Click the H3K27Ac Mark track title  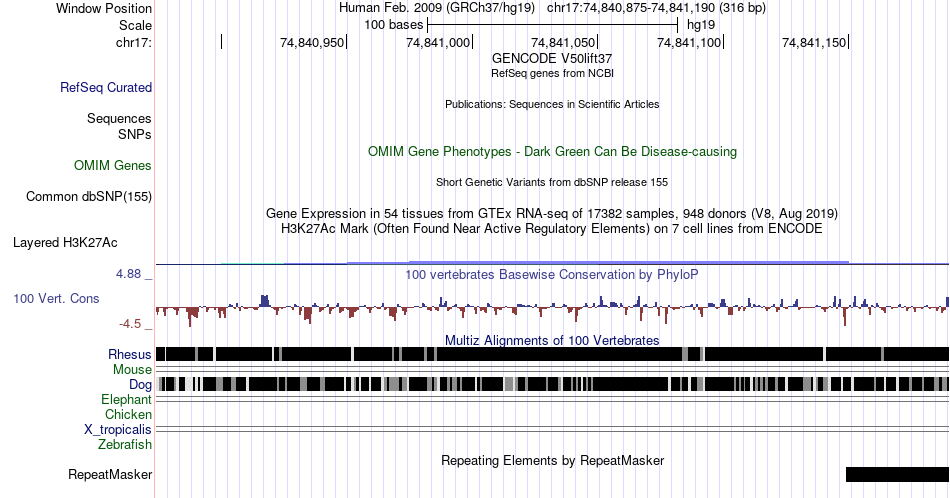point(552,228)
